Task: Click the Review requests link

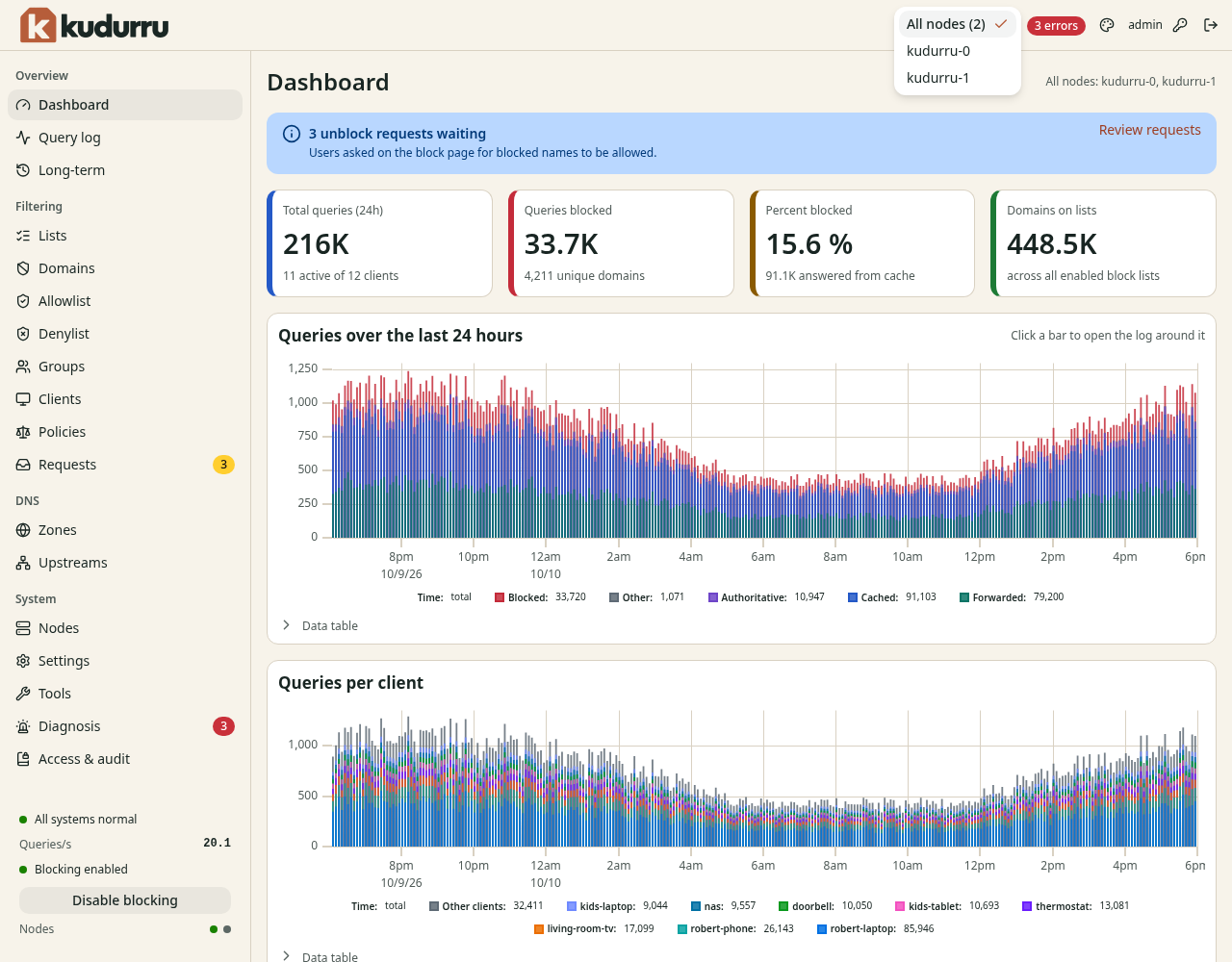Action: click(1150, 130)
